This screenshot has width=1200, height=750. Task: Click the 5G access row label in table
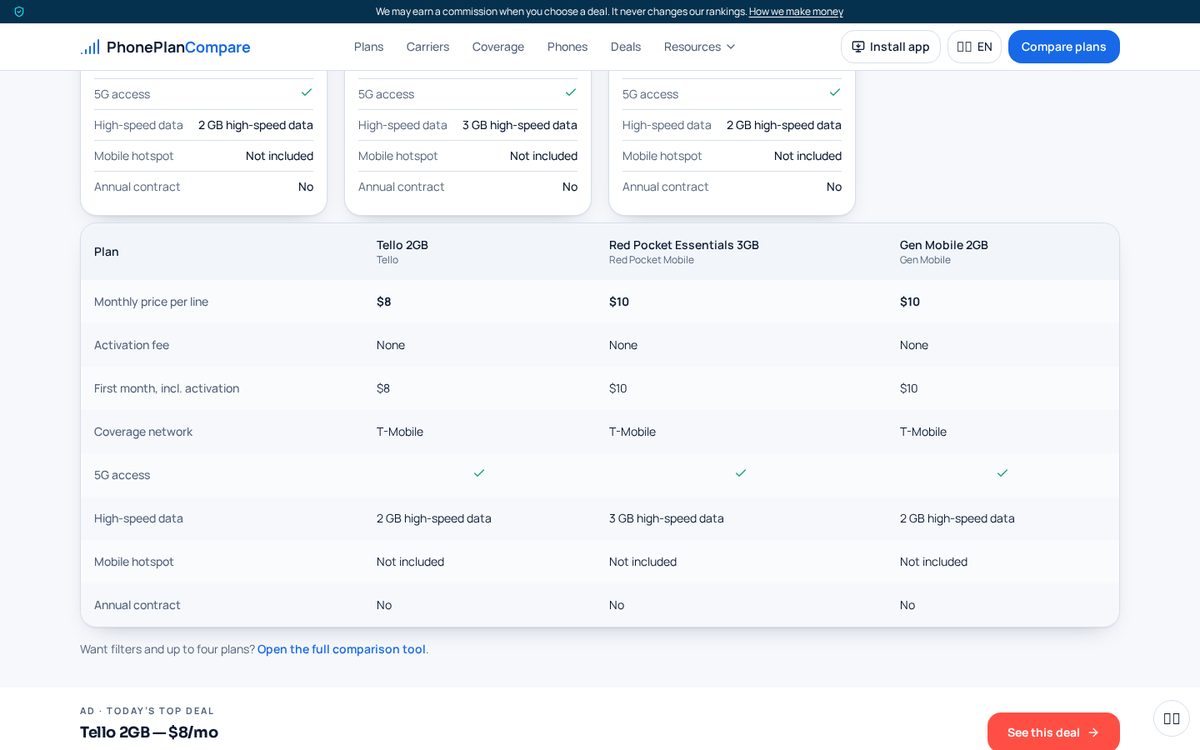pyautogui.click(x=122, y=475)
